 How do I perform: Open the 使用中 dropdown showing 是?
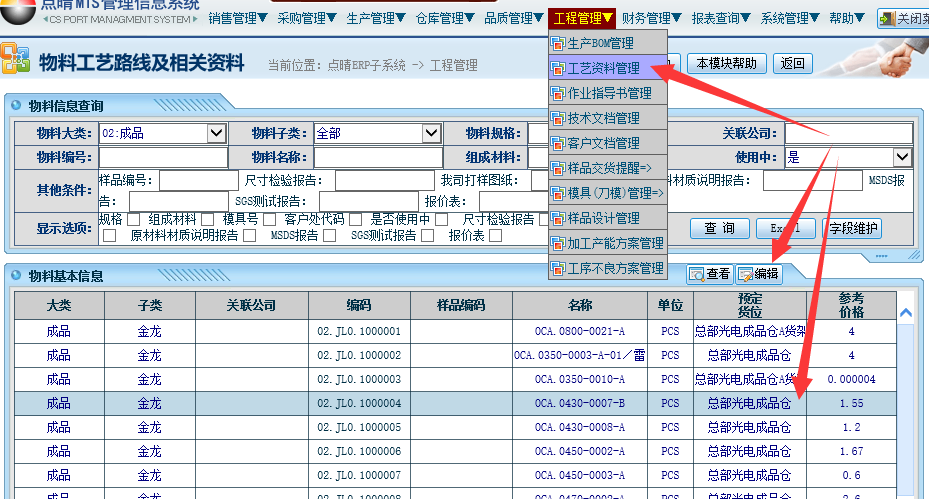[x=902, y=157]
